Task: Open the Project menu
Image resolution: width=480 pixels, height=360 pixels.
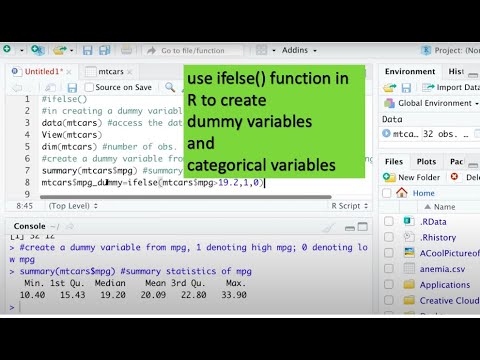Action: point(450,50)
